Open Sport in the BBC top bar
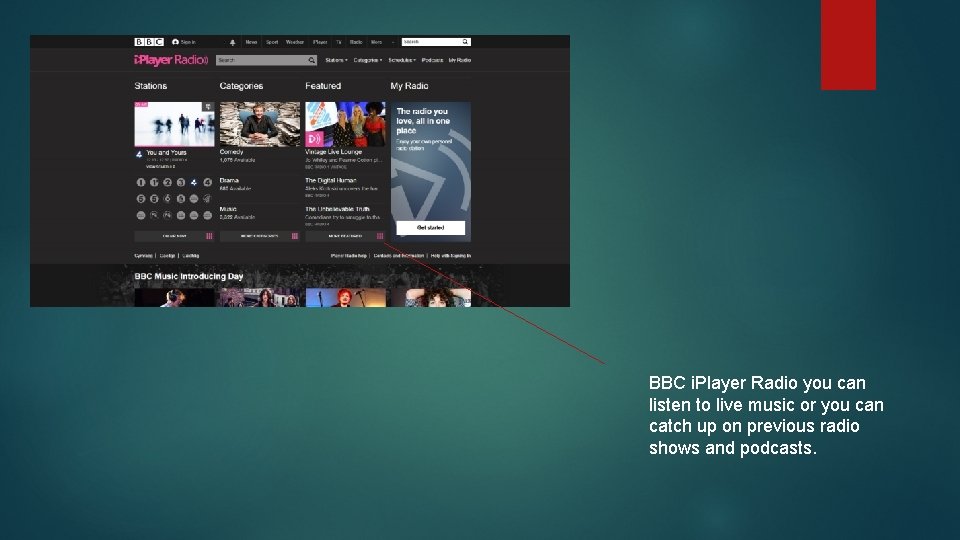 (272, 42)
